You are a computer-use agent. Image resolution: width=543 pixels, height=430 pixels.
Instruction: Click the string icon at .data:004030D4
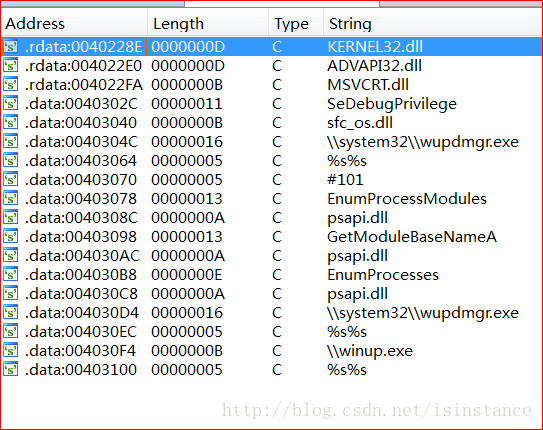pyautogui.click(x=10, y=313)
